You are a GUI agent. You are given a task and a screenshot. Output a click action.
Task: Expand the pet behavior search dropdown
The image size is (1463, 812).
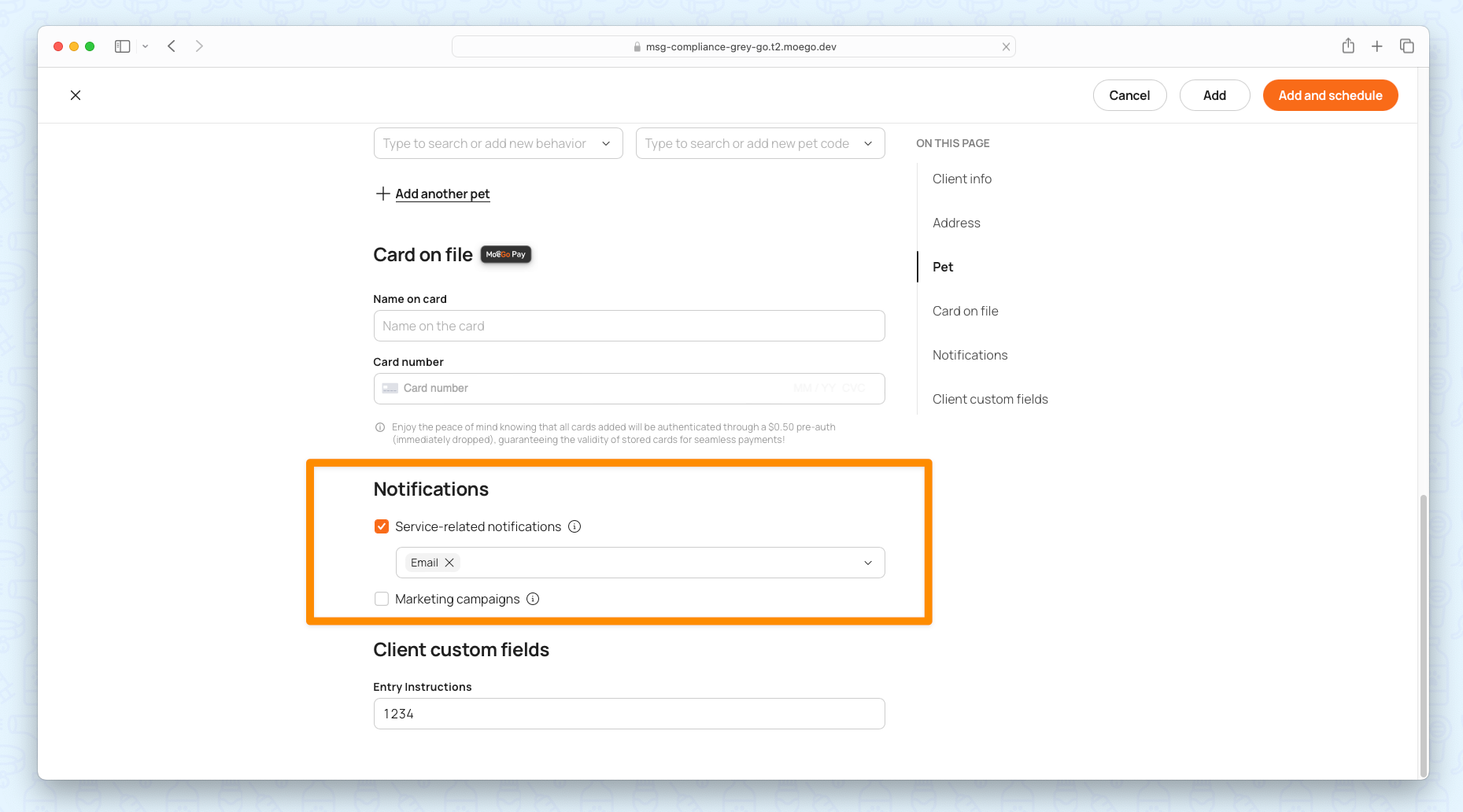point(606,143)
